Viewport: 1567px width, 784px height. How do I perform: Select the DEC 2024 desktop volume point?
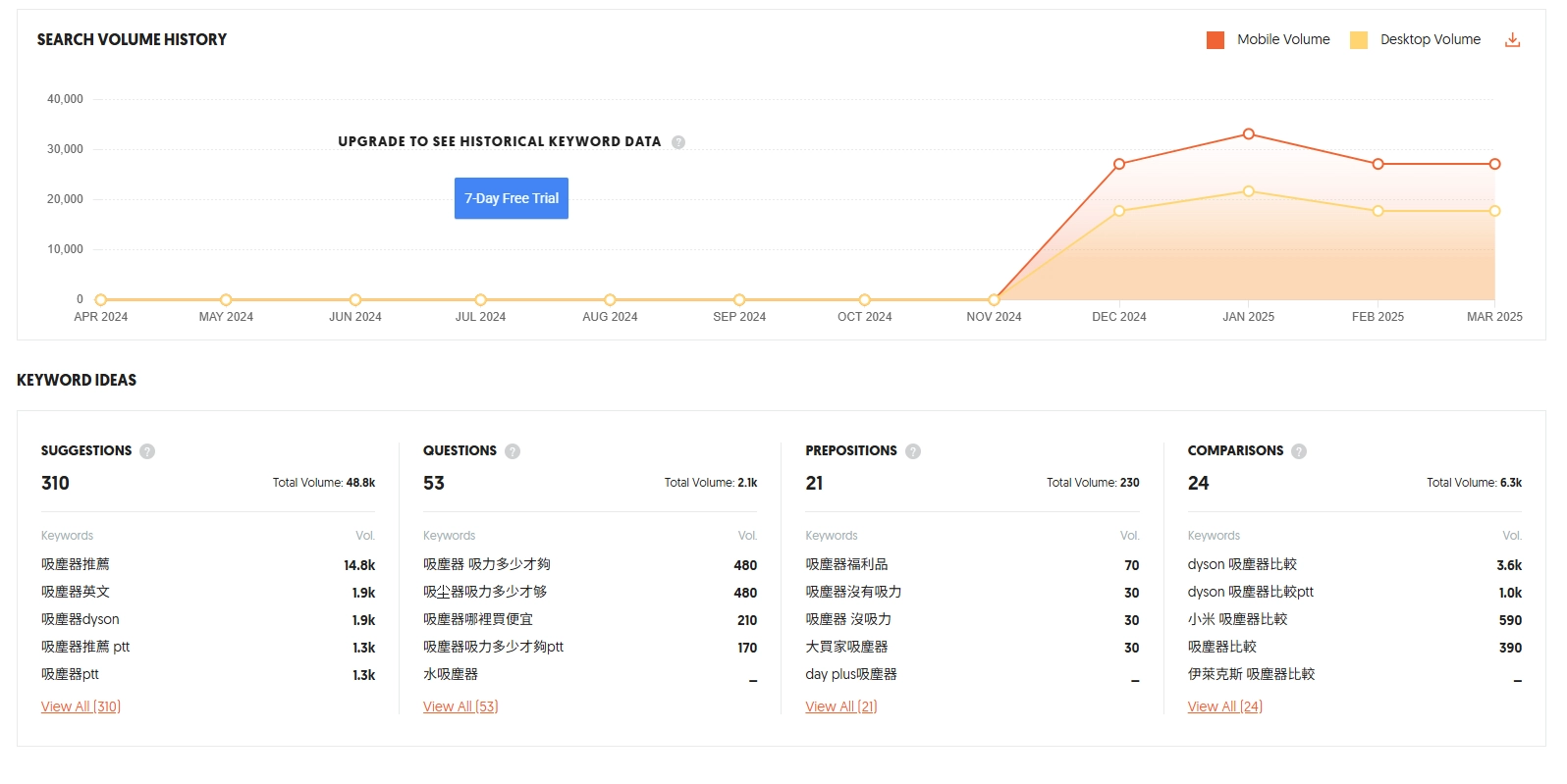point(1119,211)
